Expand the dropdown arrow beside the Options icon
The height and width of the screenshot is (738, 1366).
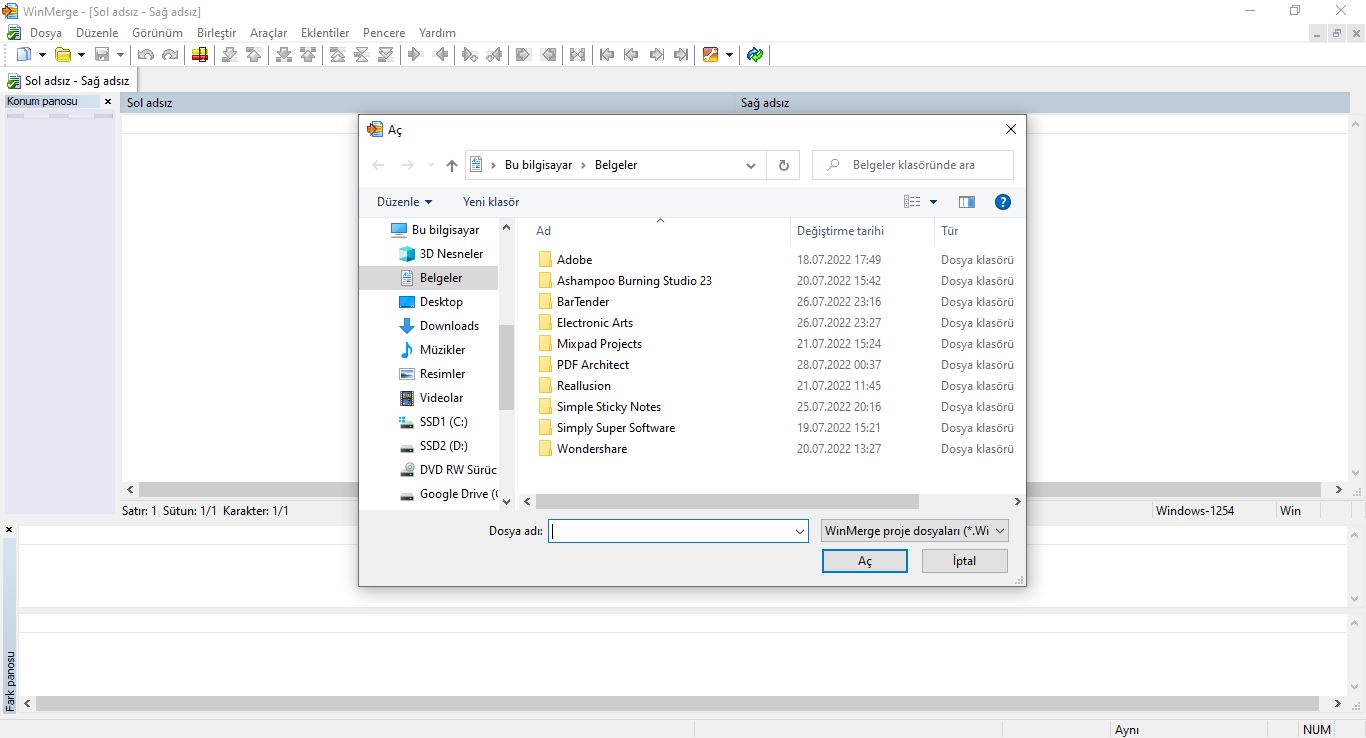(x=729, y=54)
